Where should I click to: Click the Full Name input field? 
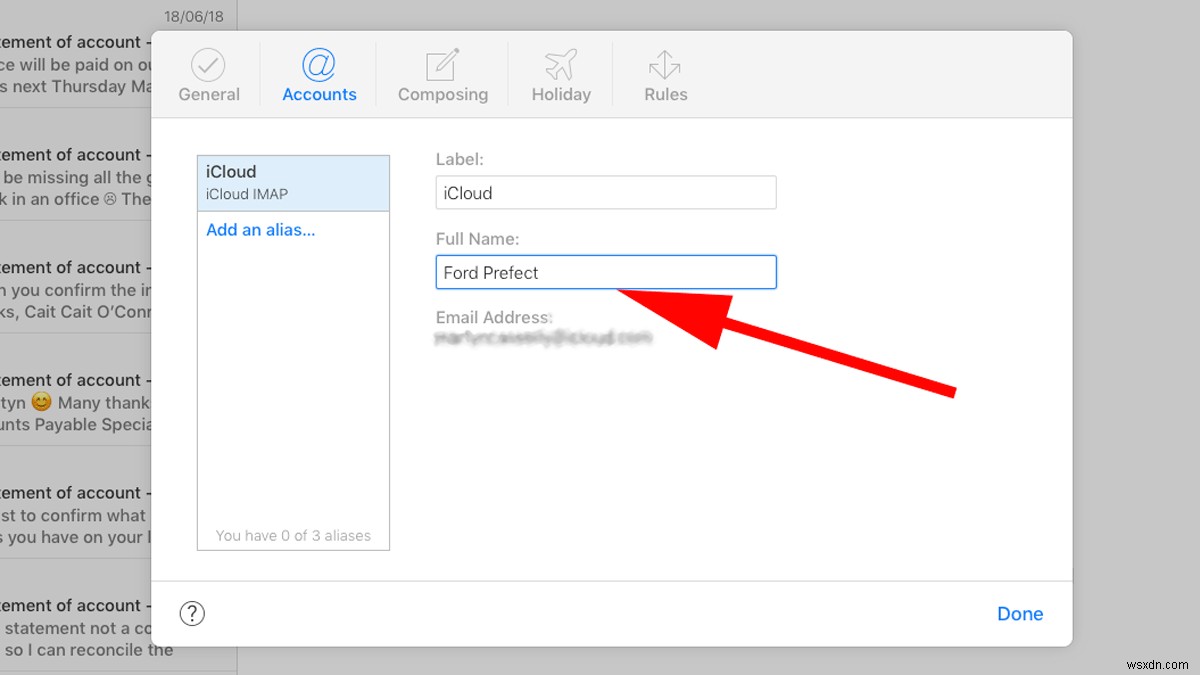click(605, 271)
